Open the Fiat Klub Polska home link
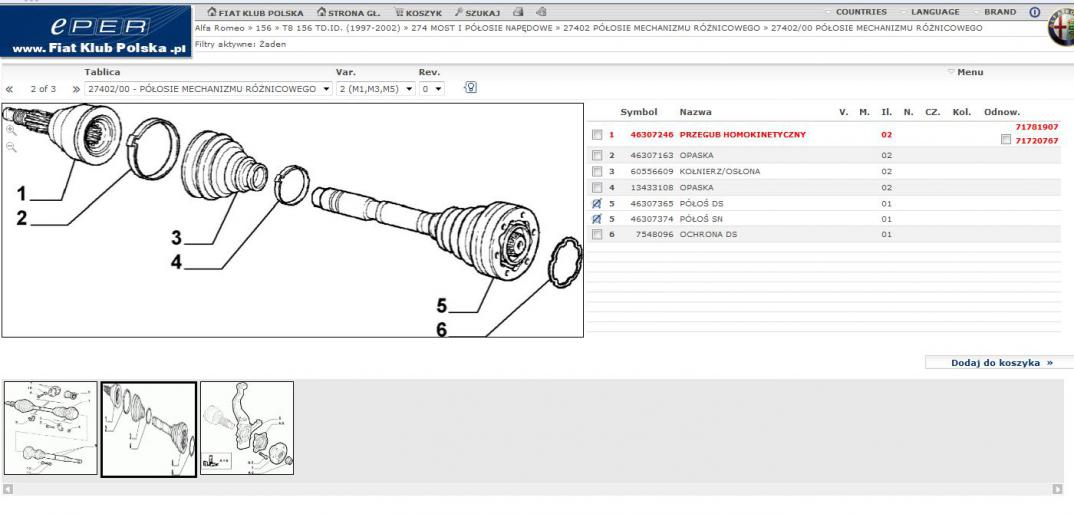 pos(255,12)
